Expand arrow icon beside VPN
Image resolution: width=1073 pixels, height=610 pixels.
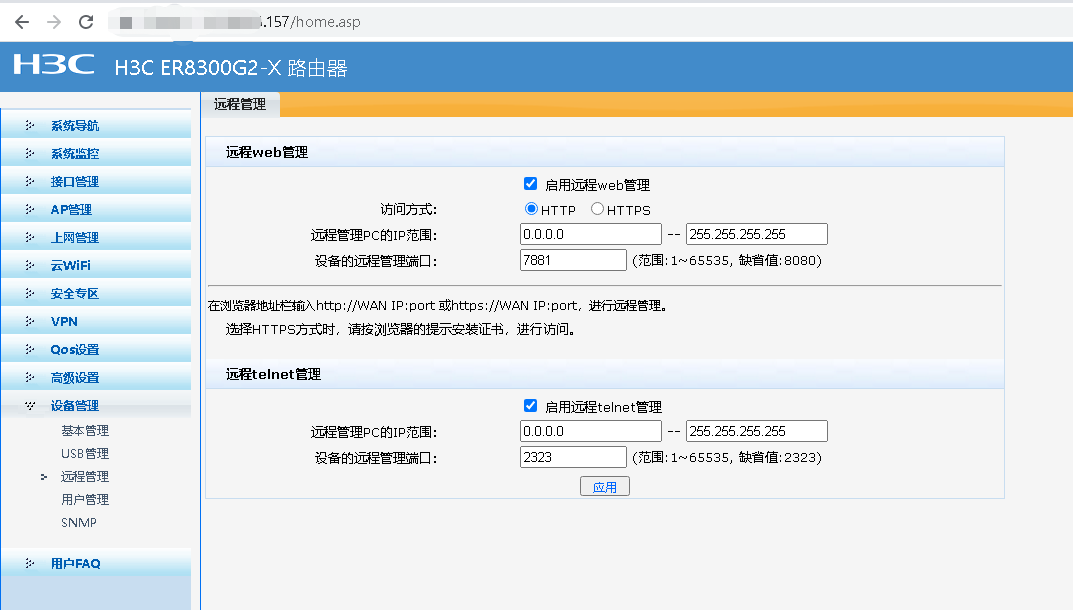tap(29, 322)
